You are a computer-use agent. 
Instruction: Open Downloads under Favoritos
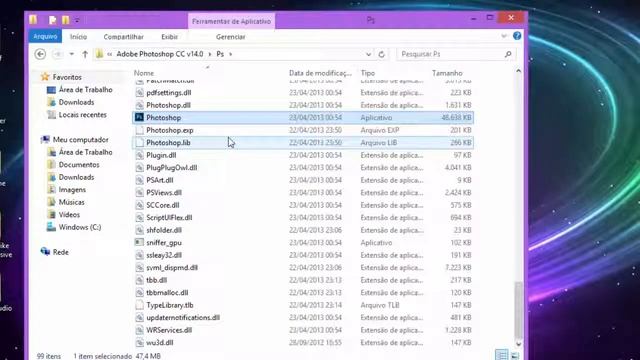click(x=76, y=102)
